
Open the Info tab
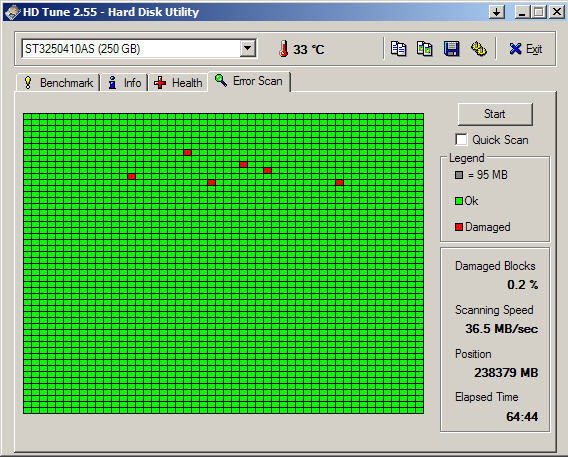[124, 83]
